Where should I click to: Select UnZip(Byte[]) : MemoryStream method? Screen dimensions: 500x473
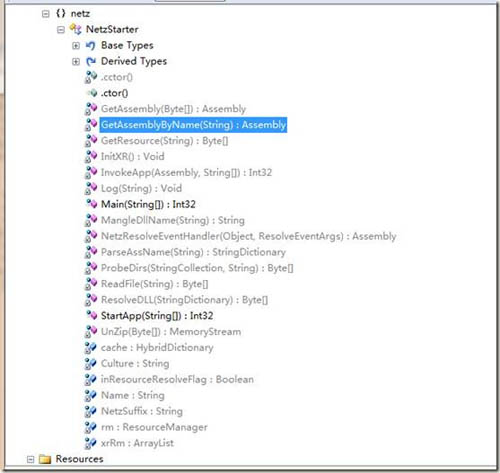(x=171, y=332)
